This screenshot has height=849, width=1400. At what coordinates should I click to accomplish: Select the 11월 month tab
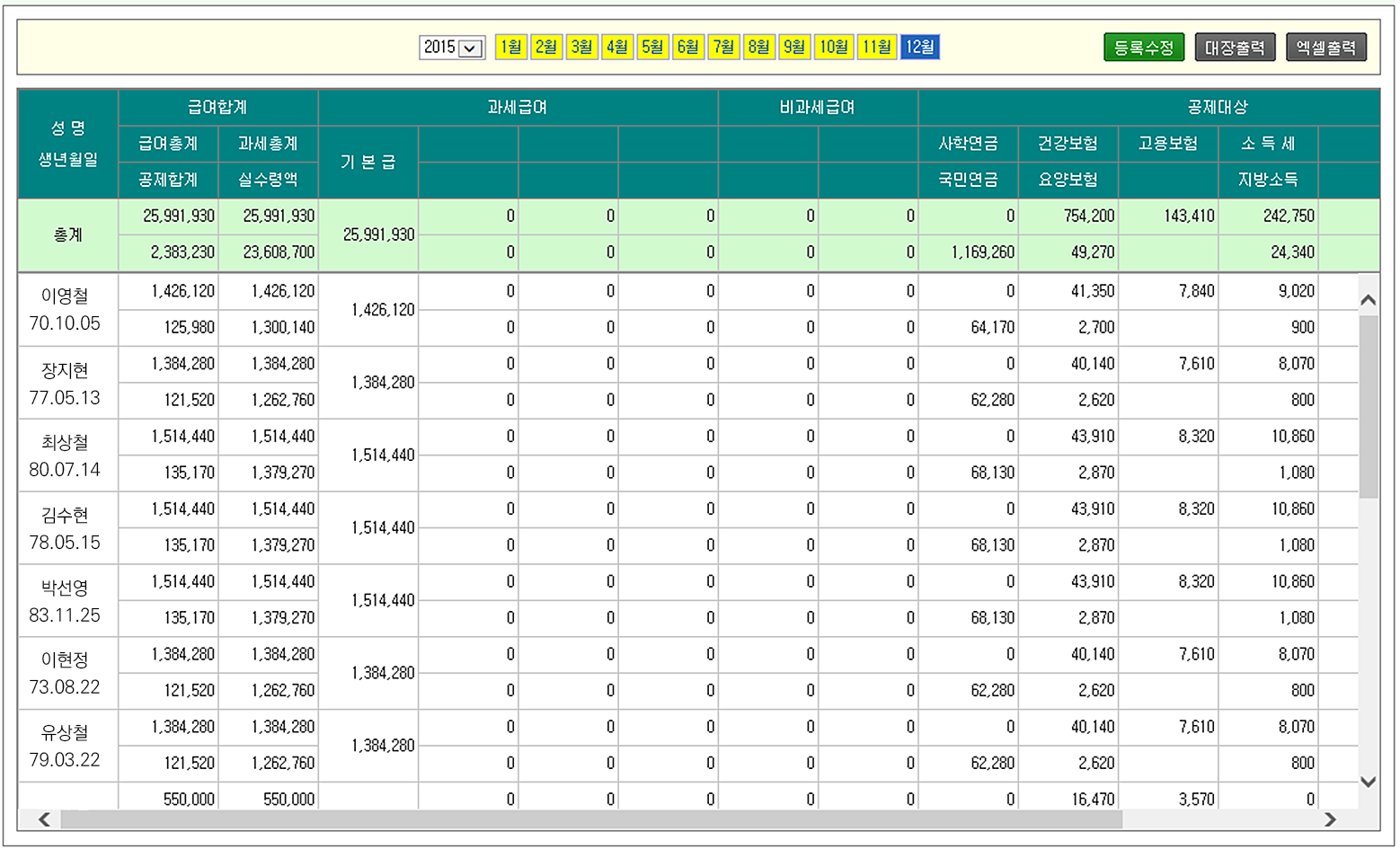[877, 47]
